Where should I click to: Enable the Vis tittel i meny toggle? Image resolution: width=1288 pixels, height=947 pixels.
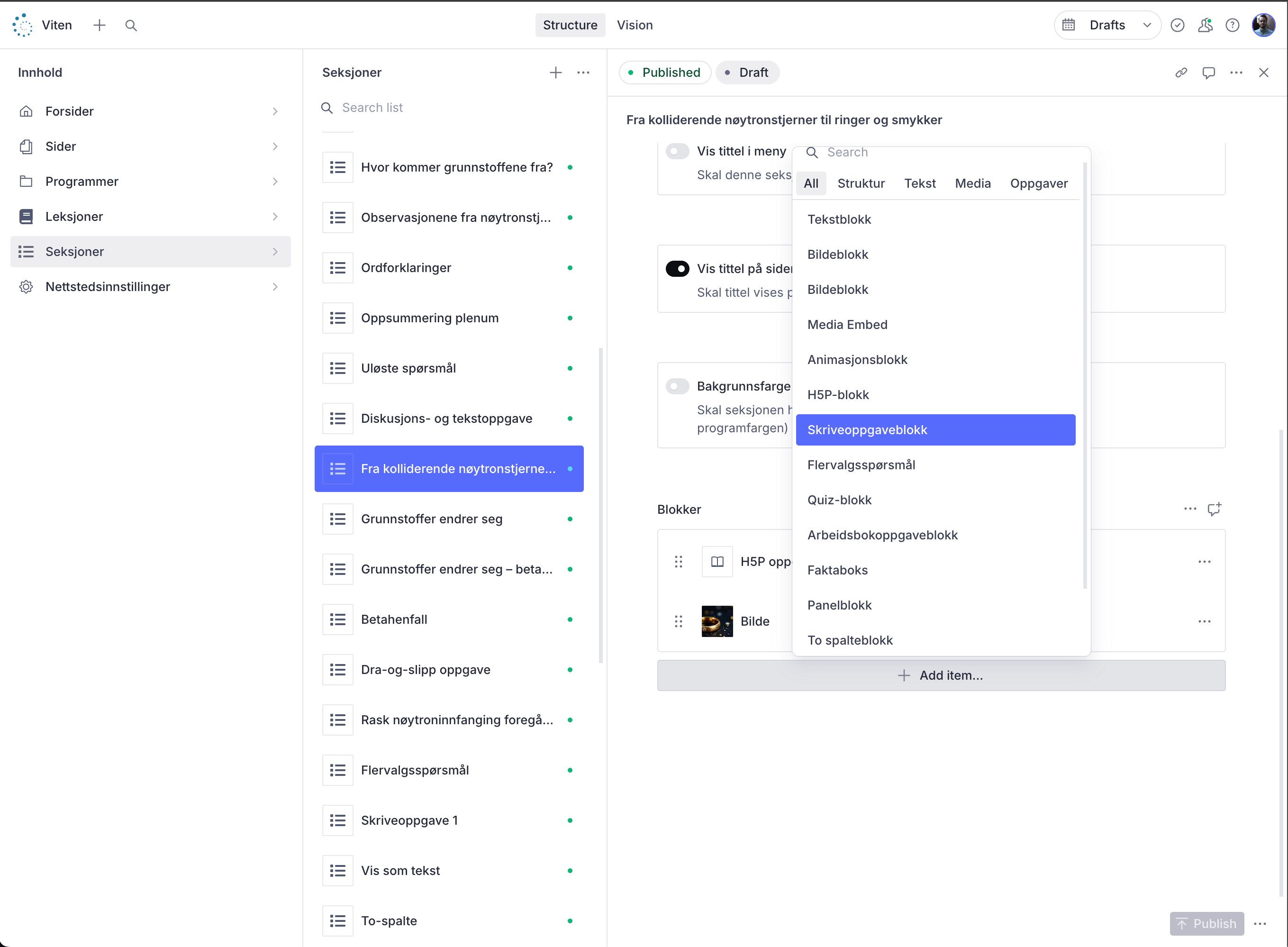[x=677, y=151]
